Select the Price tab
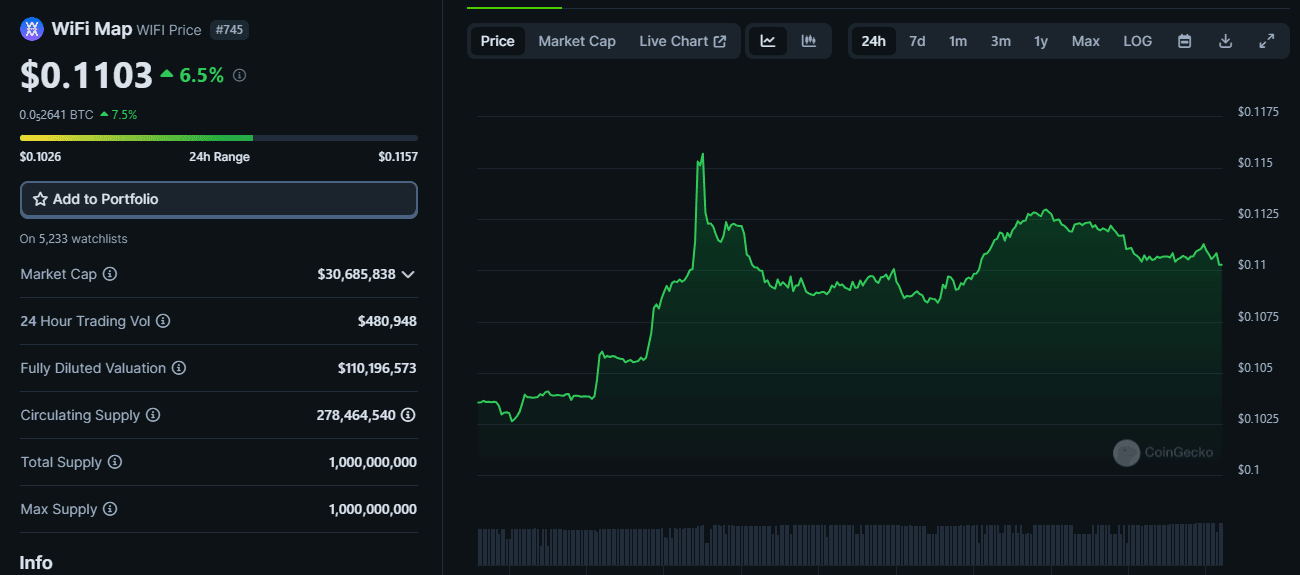 497,41
